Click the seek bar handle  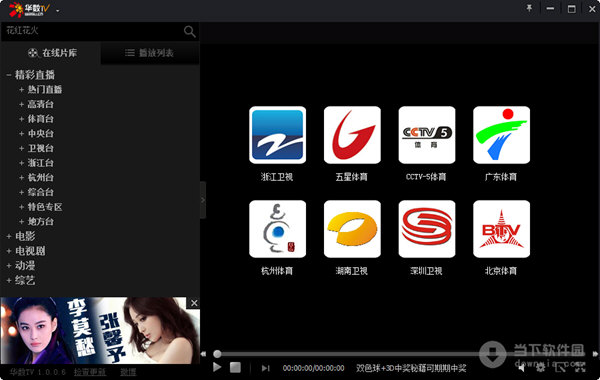pyautogui.click(x=217, y=354)
